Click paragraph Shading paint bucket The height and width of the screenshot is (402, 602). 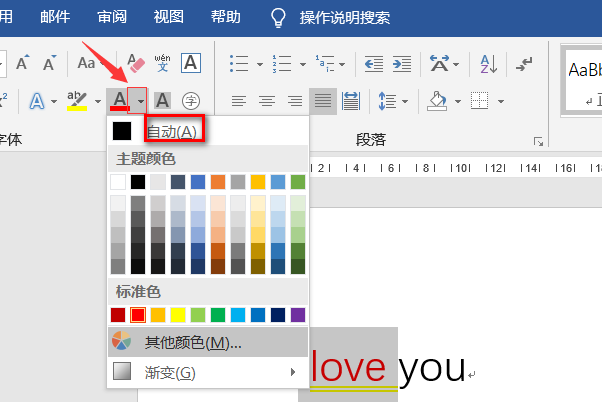[437, 101]
